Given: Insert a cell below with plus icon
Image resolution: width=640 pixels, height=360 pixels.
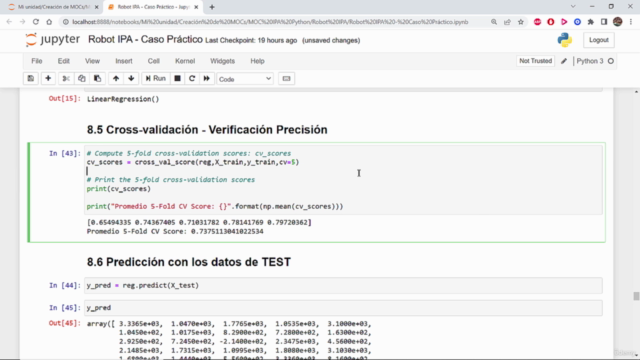Looking at the screenshot, I should (x=48, y=78).
